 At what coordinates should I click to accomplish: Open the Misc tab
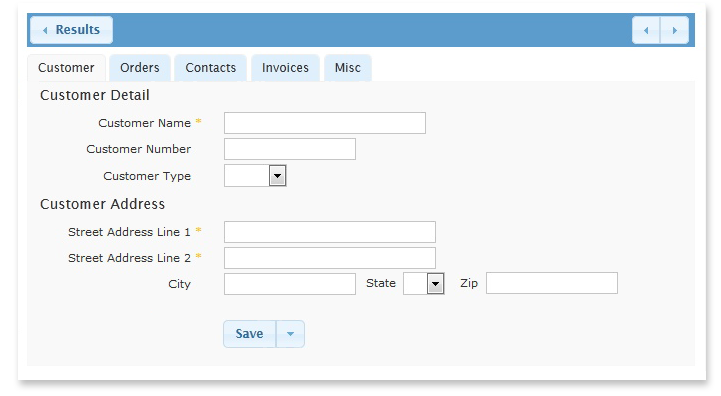(x=348, y=68)
